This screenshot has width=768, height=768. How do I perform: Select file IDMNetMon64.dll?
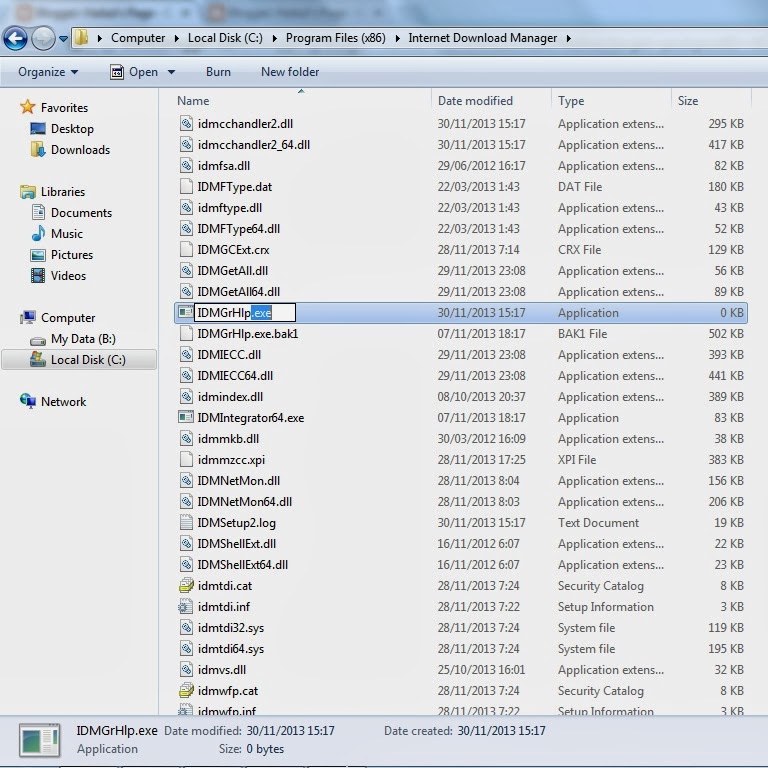pos(244,502)
